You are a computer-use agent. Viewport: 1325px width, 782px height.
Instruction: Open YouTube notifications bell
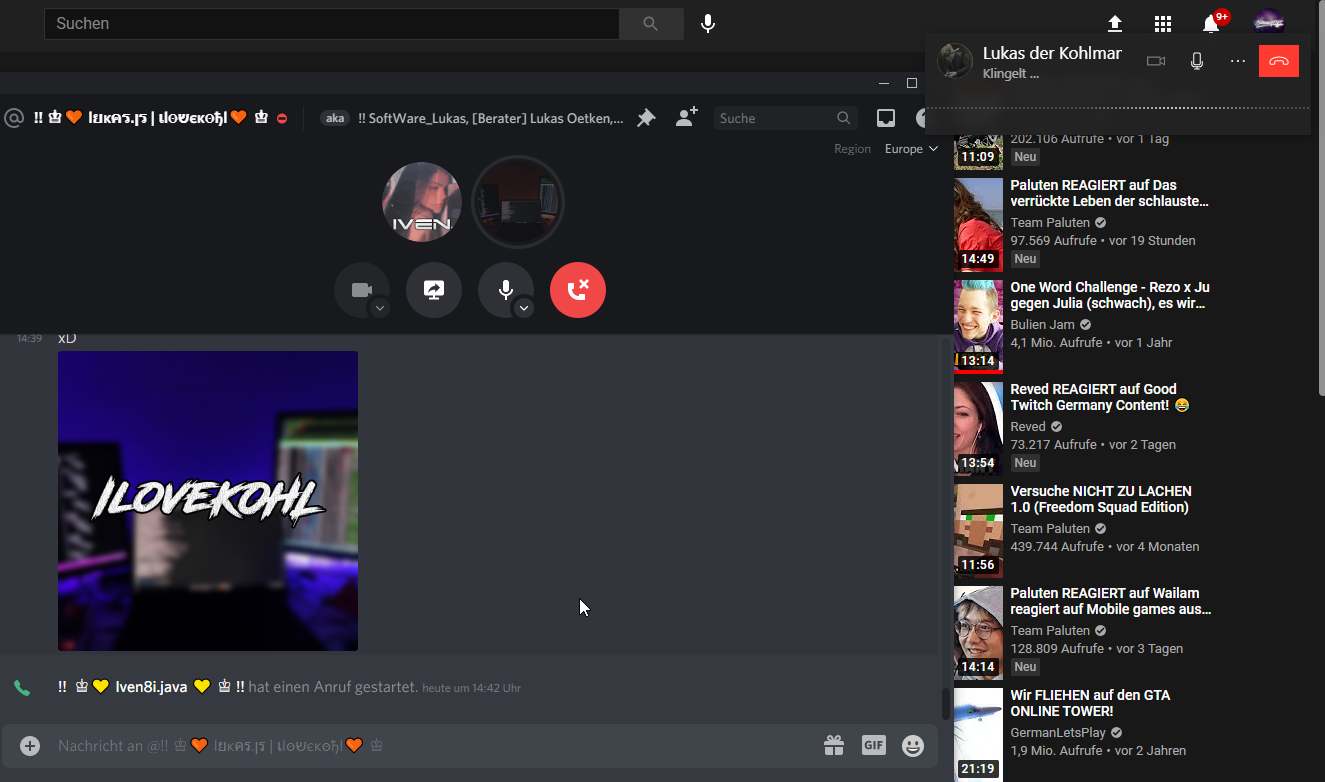[1211, 24]
